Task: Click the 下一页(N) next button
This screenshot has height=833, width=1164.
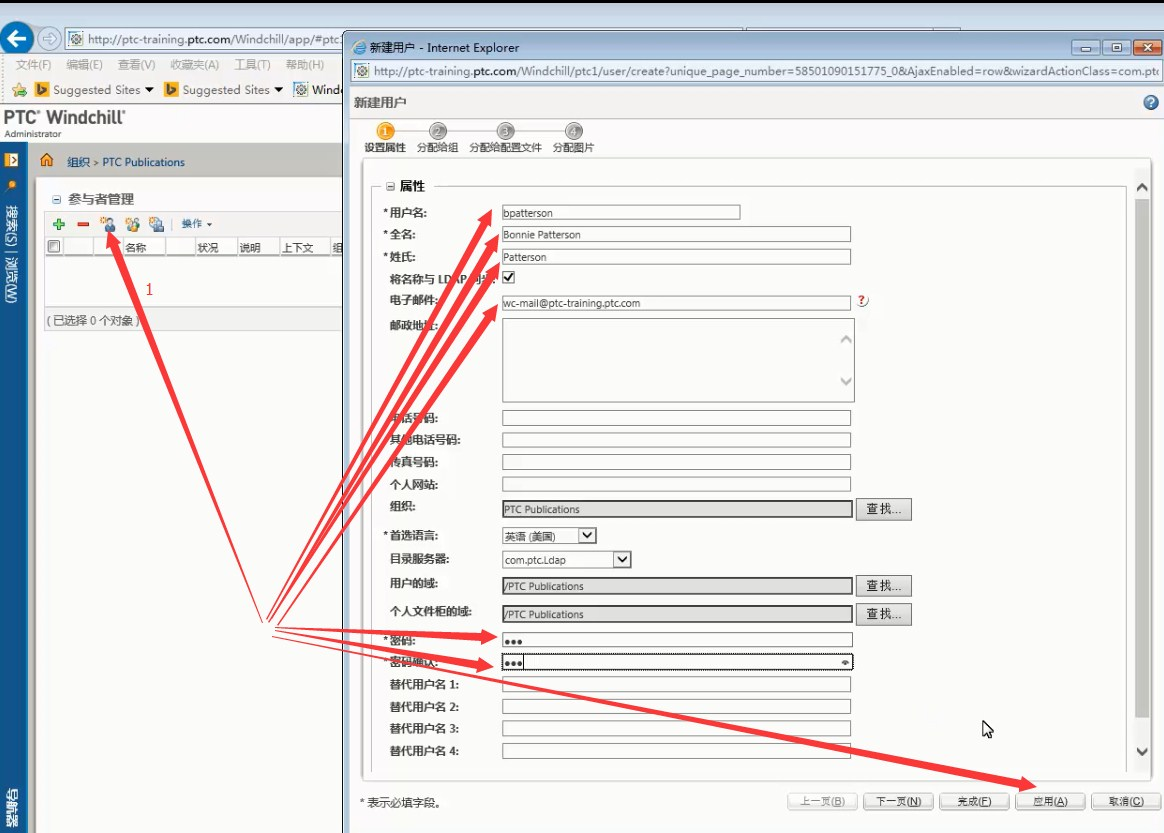Action: (898, 801)
